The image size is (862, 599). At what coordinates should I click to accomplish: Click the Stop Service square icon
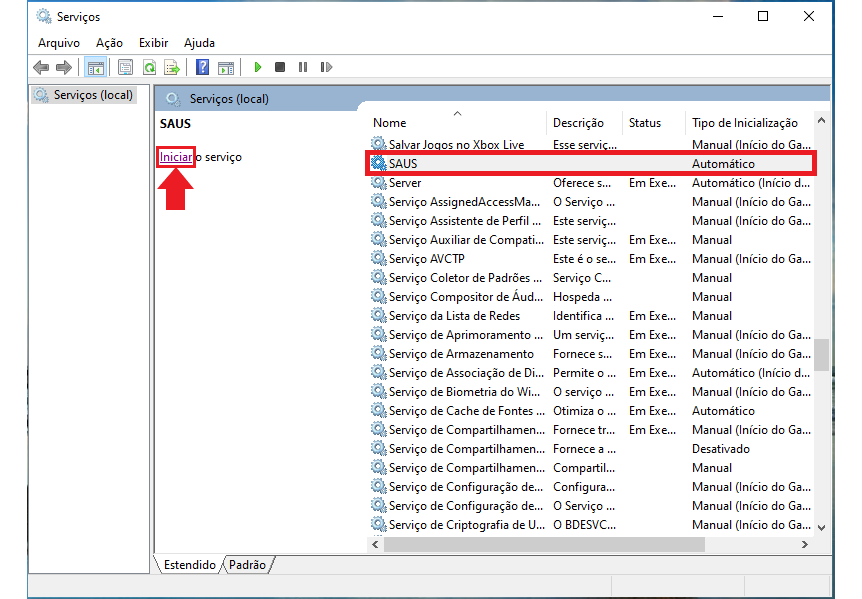click(x=280, y=67)
